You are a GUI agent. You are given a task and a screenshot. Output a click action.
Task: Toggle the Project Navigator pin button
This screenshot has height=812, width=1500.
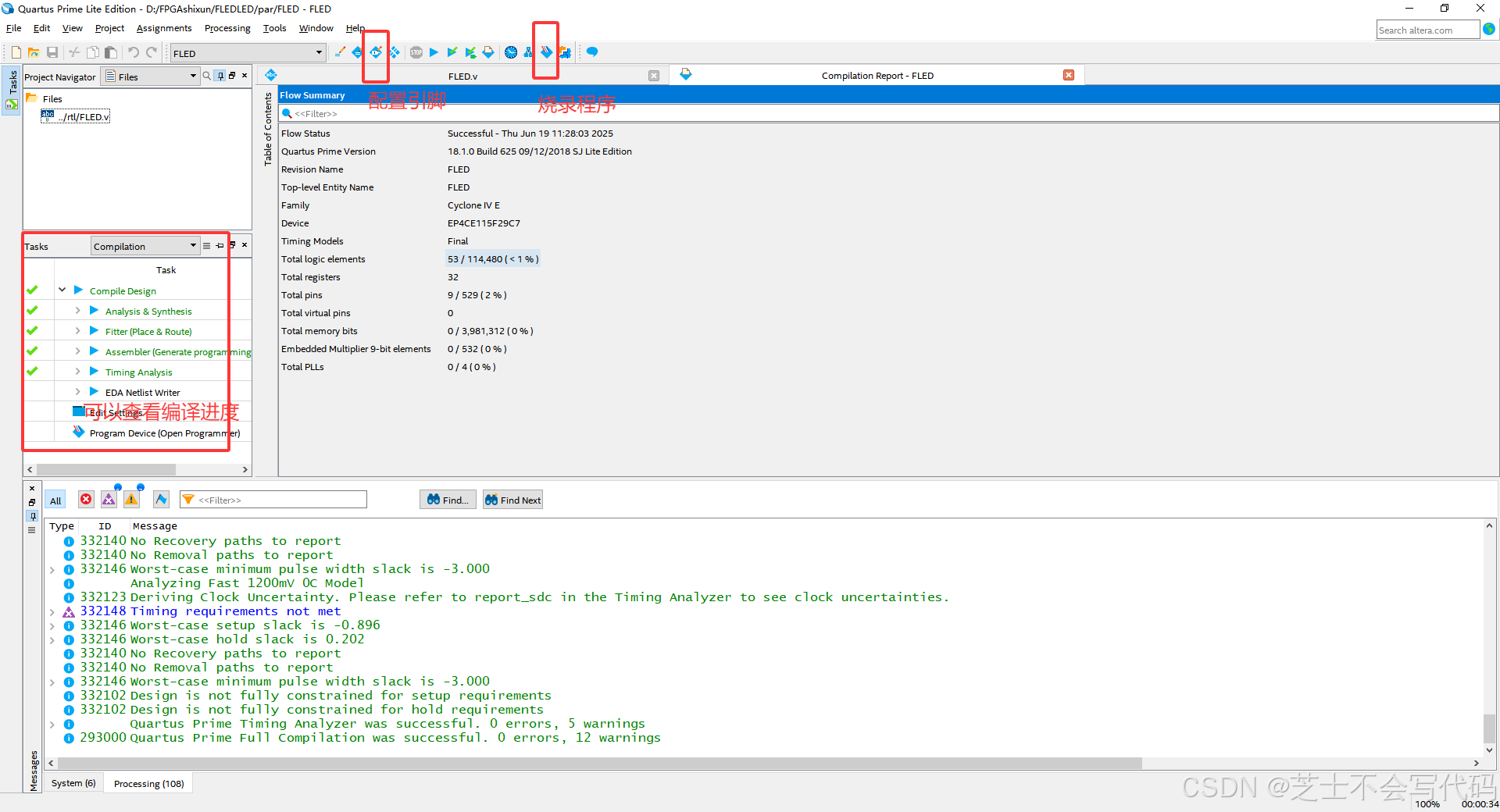click(x=221, y=76)
